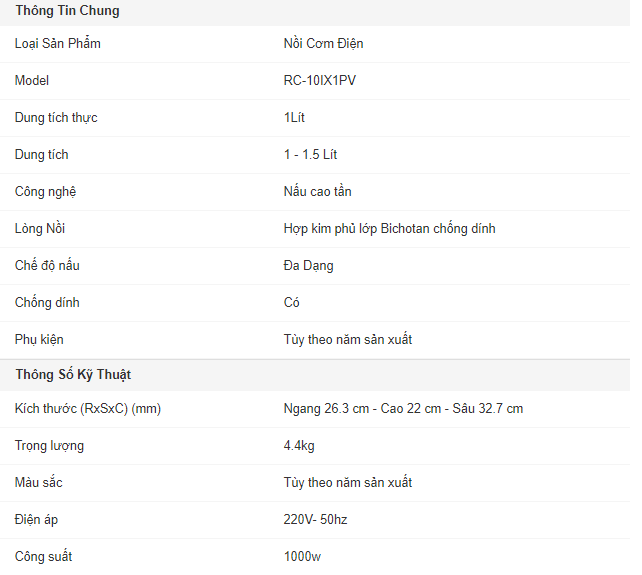The image size is (642, 575).
Task: Click the 'Thông Tin Chung' section header
Action: point(67,11)
